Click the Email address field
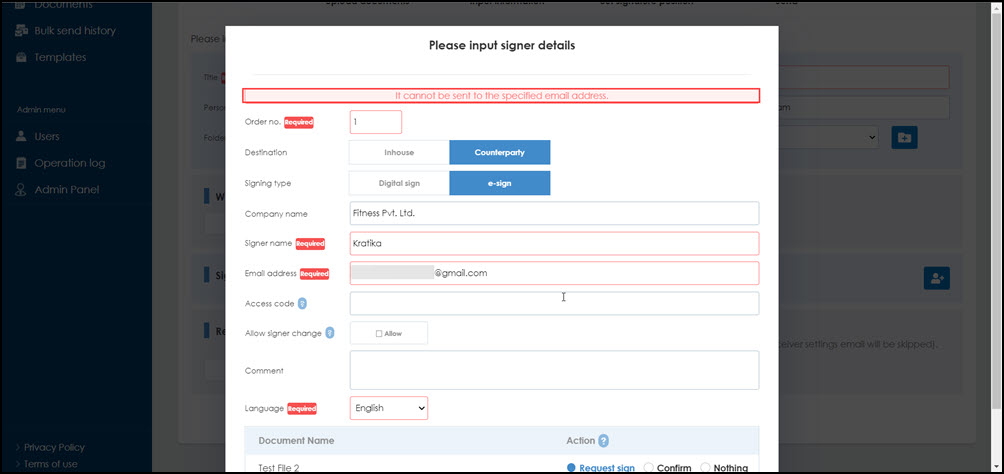The width and height of the screenshot is (1004, 474). tap(555, 273)
